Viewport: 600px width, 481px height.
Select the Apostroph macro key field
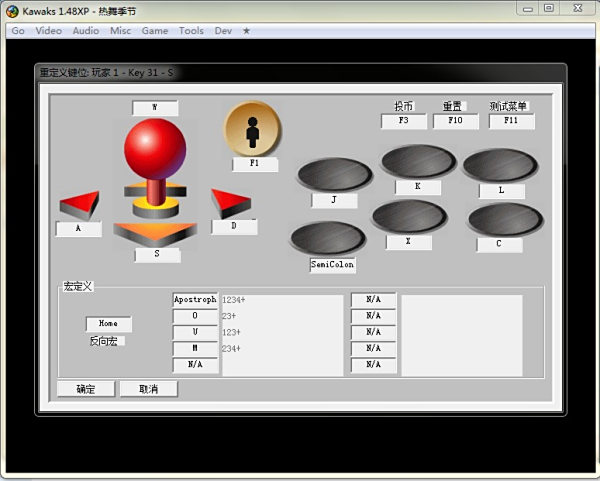pyautogui.click(x=196, y=300)
